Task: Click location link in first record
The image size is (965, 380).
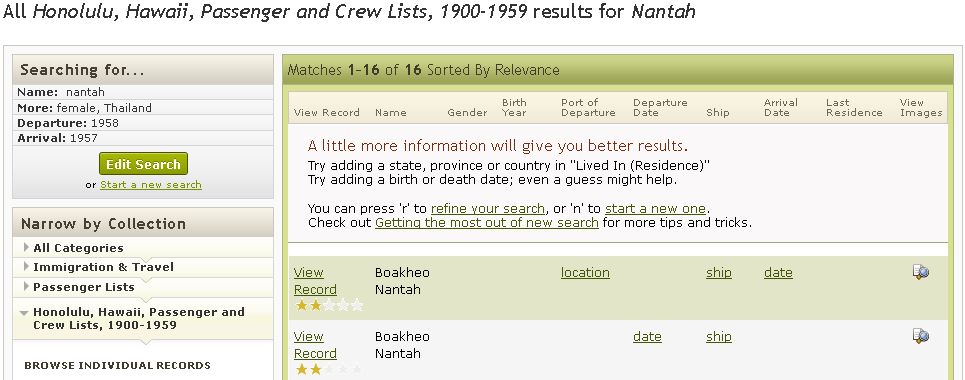Action: tap(585, 273)
